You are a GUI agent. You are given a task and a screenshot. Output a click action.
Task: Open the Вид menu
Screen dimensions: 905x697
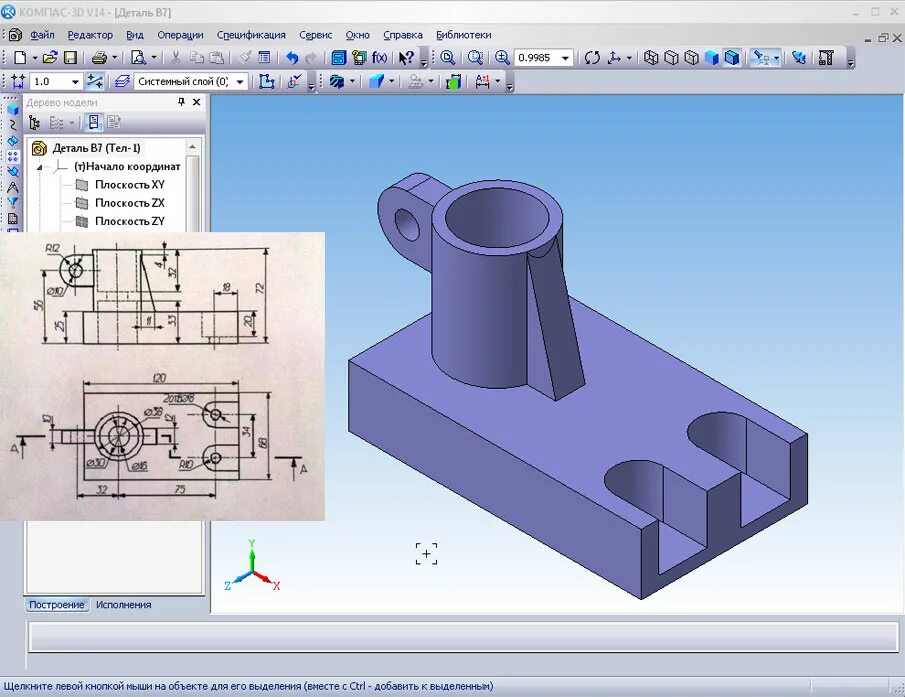pos(134,35)
